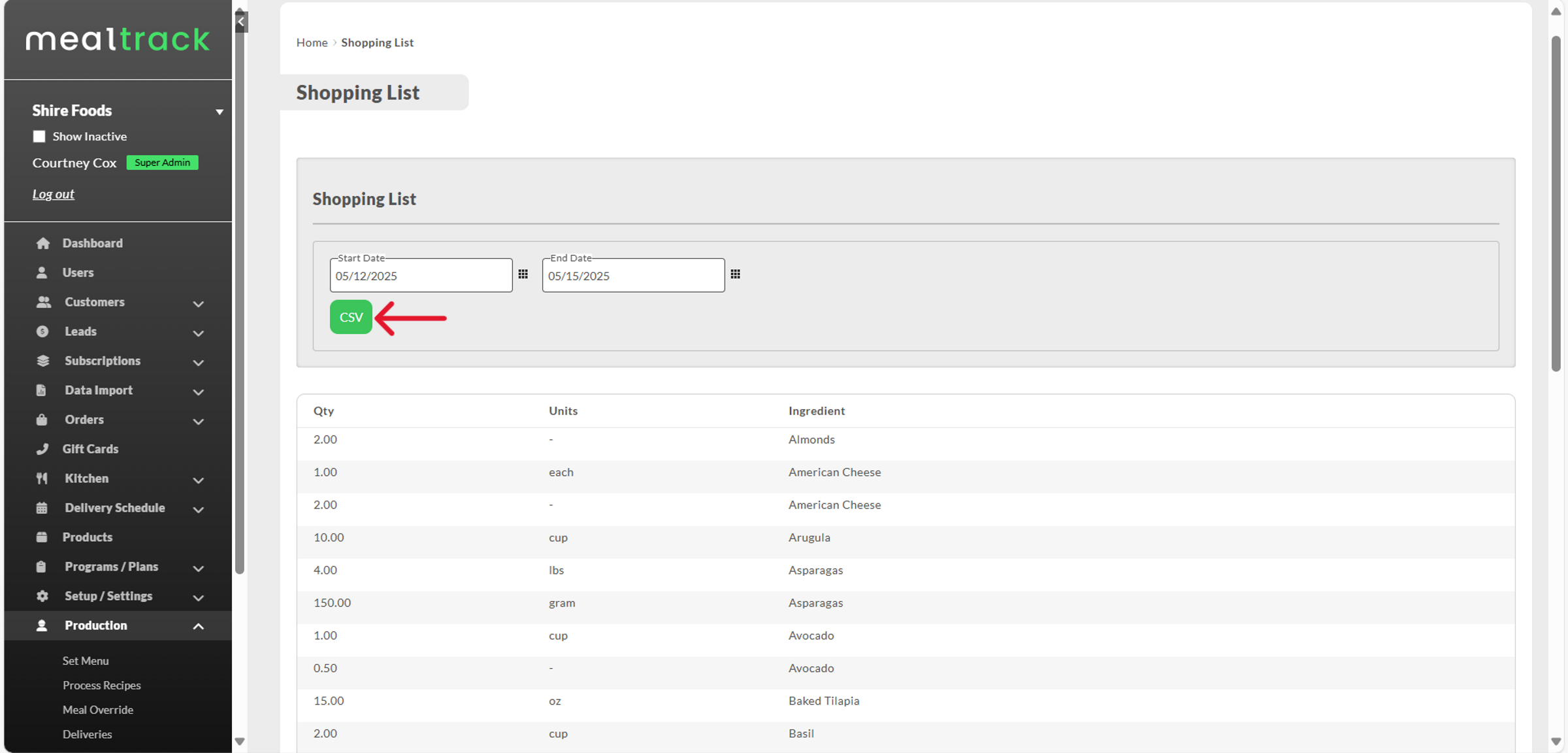Go to Home breadcrumb link
The width and height of the screenshot is (1568, 753).
click(x=312, y=42)
